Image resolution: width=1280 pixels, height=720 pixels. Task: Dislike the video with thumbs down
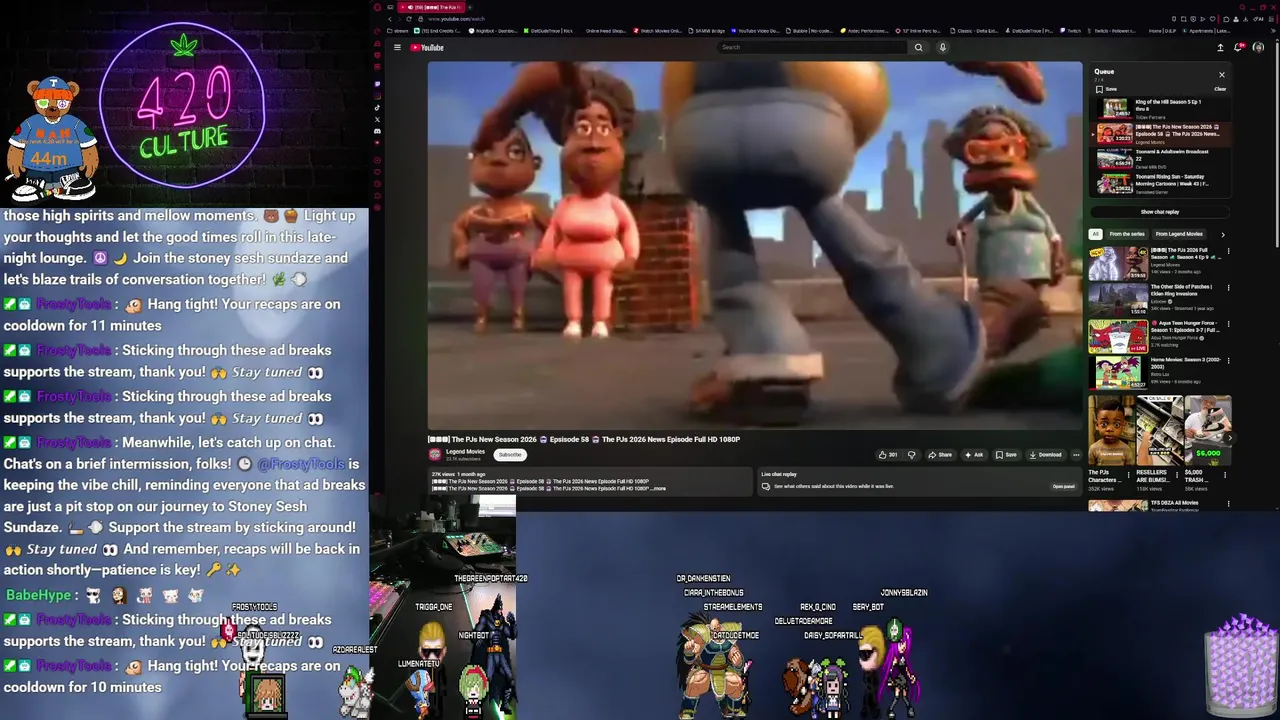pyautogui.click(x=911, y=455)
